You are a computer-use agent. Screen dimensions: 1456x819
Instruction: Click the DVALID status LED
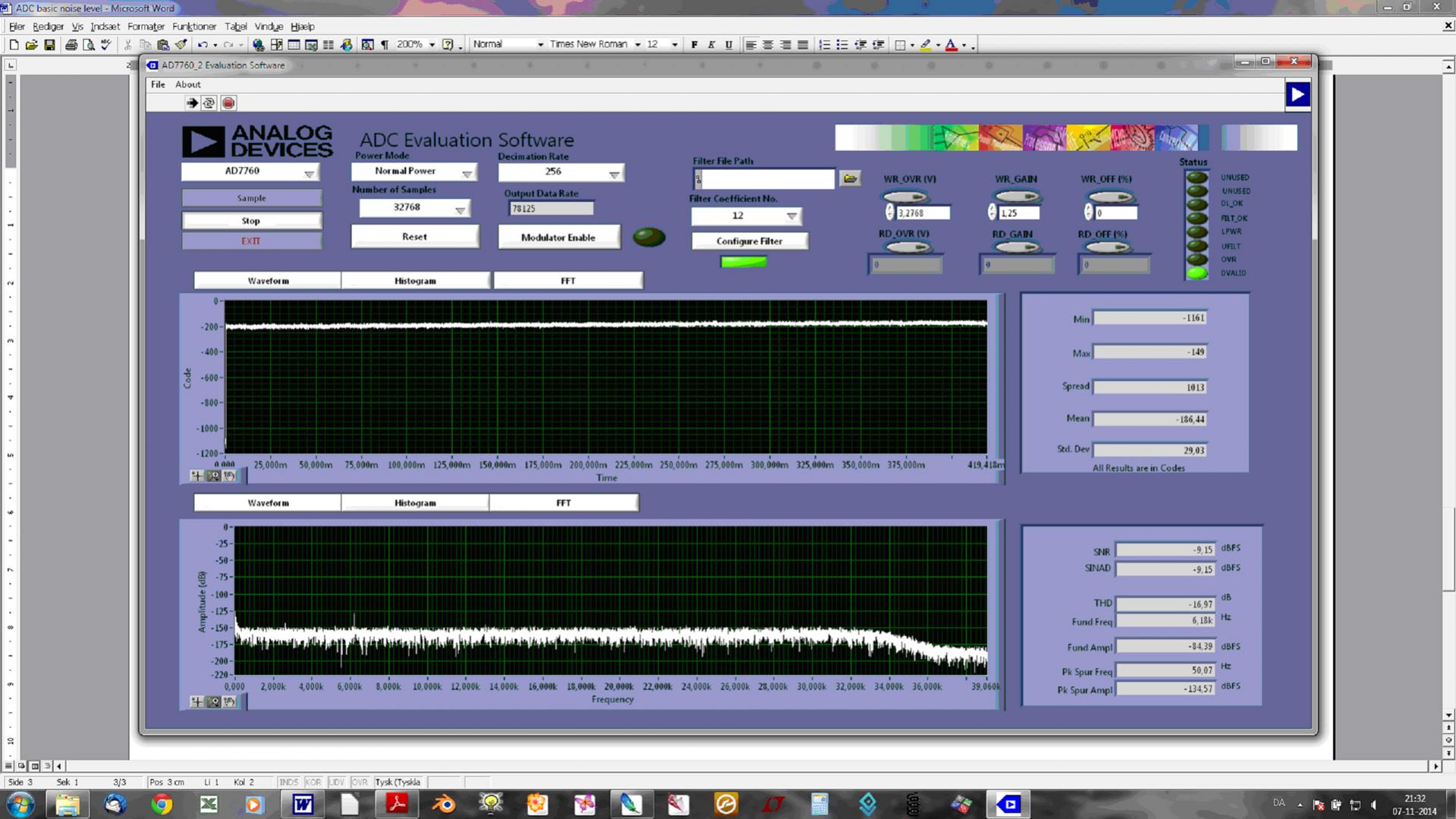[1197, 273]
